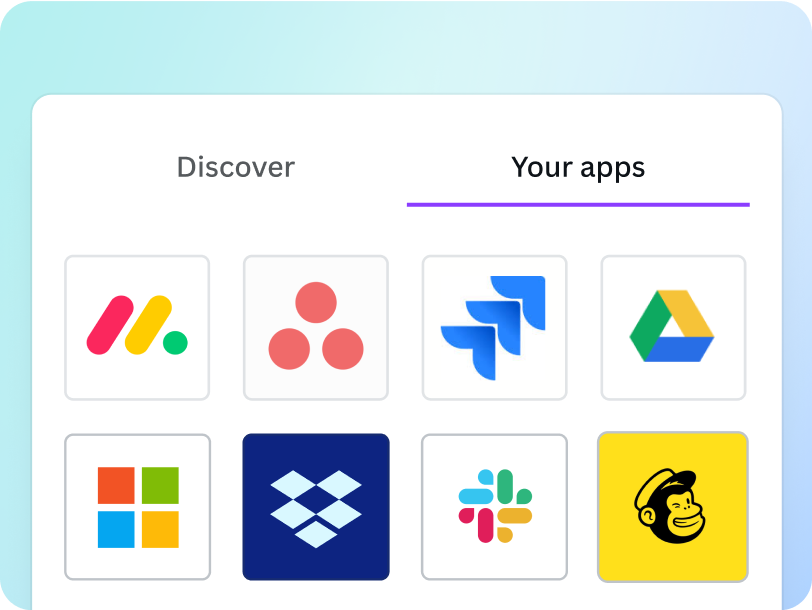Click the yellow square in Microsoft logo
Image resolution: width=812 pixels, height=610 pixels.
[x=160, y=529]
